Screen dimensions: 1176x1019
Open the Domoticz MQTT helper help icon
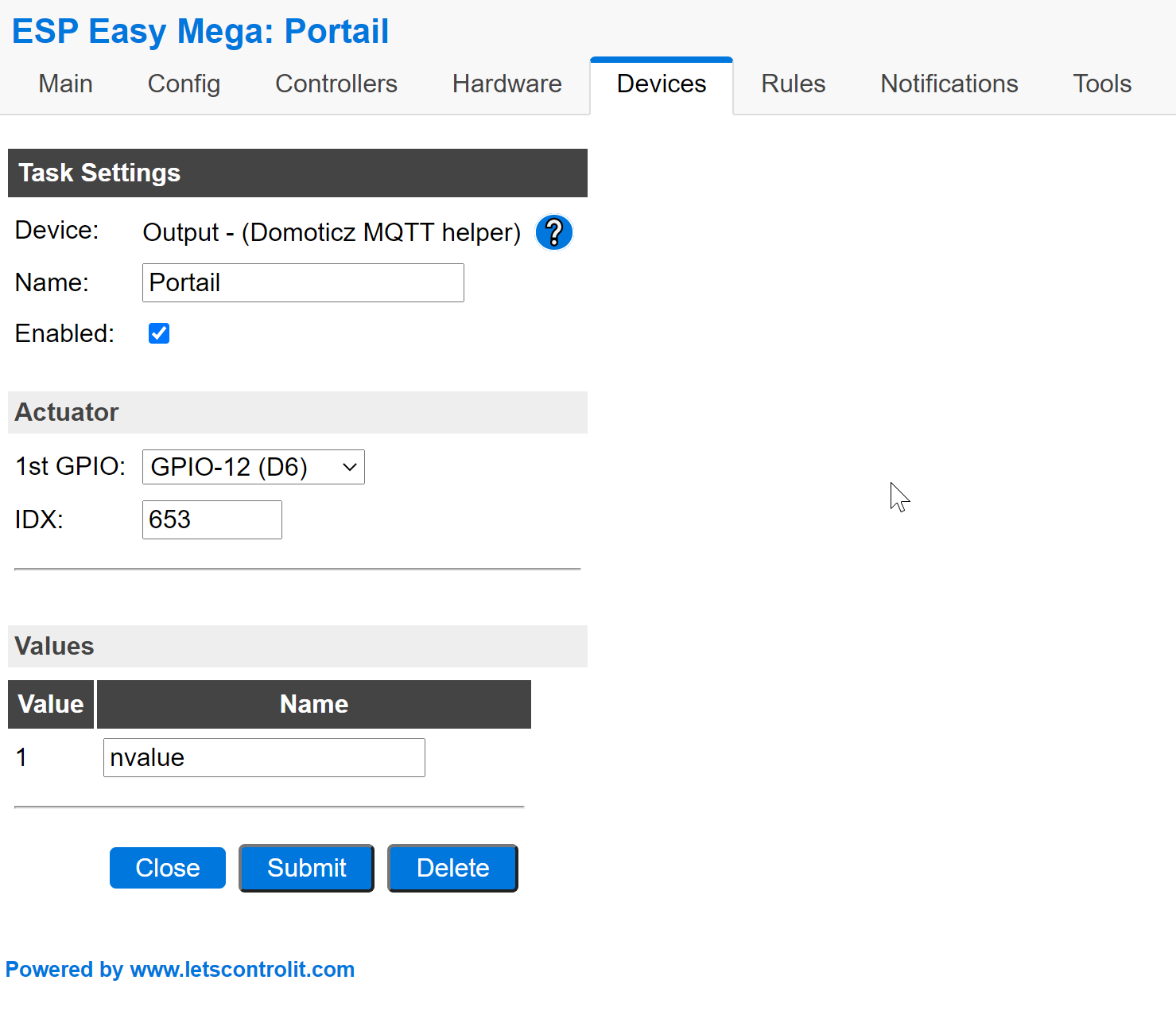553,232
